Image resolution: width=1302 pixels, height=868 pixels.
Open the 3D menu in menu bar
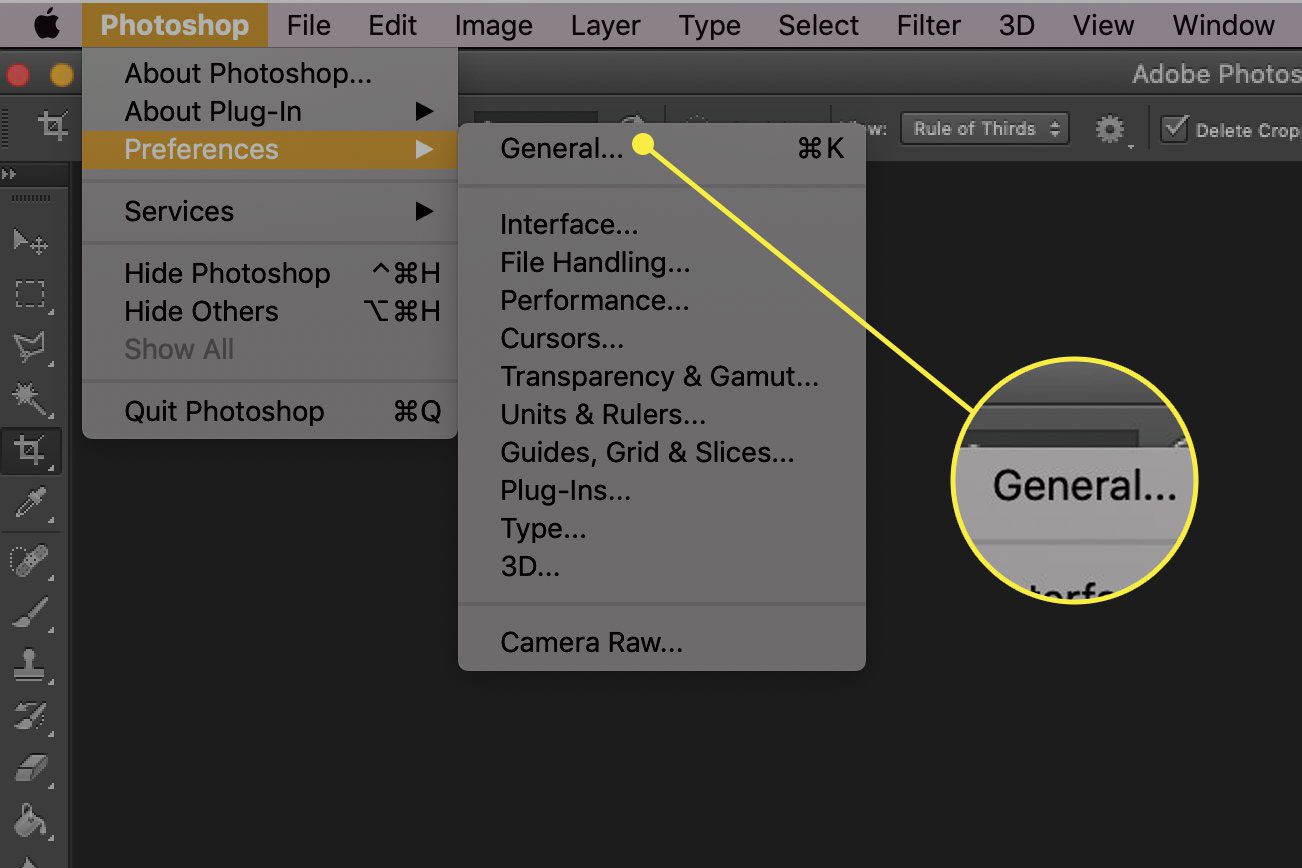[x=1017, y=25]
